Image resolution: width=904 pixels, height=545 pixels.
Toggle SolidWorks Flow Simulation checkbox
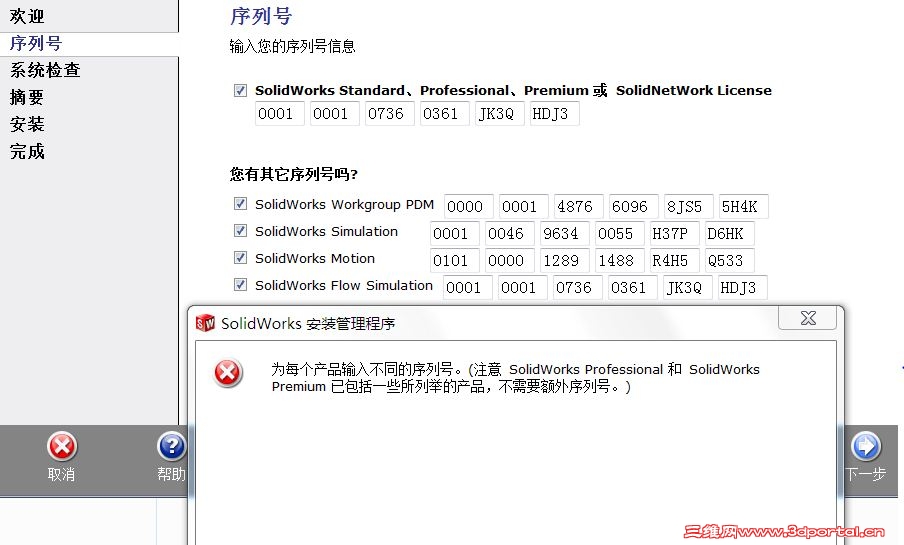[x=240, y=285]
